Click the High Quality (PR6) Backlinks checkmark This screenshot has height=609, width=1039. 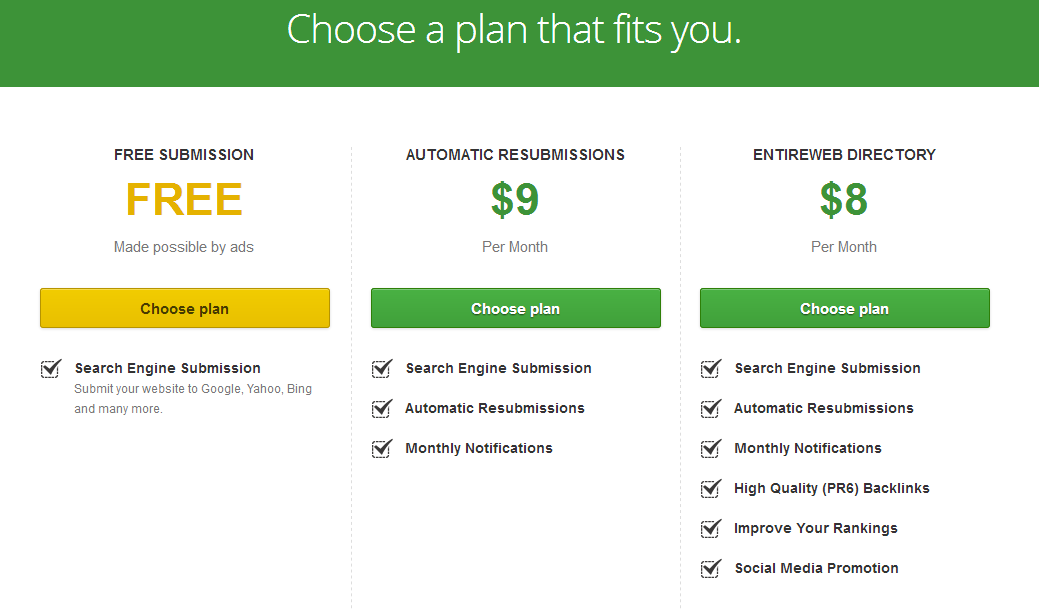pyautogui.click(x=710, y=488)
